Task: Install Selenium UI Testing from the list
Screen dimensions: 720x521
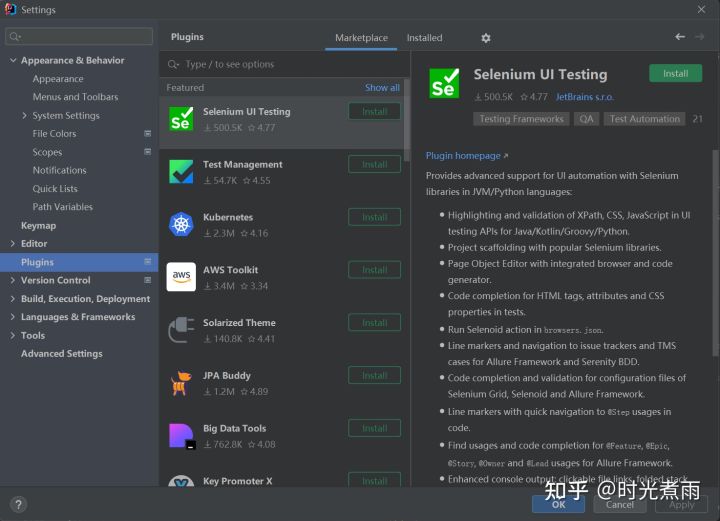Action: tap(374, 112)
